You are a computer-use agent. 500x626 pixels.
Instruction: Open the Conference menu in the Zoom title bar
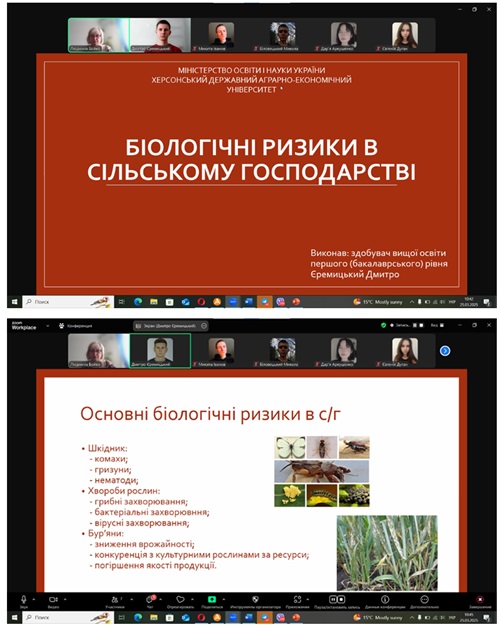[75, 326]
